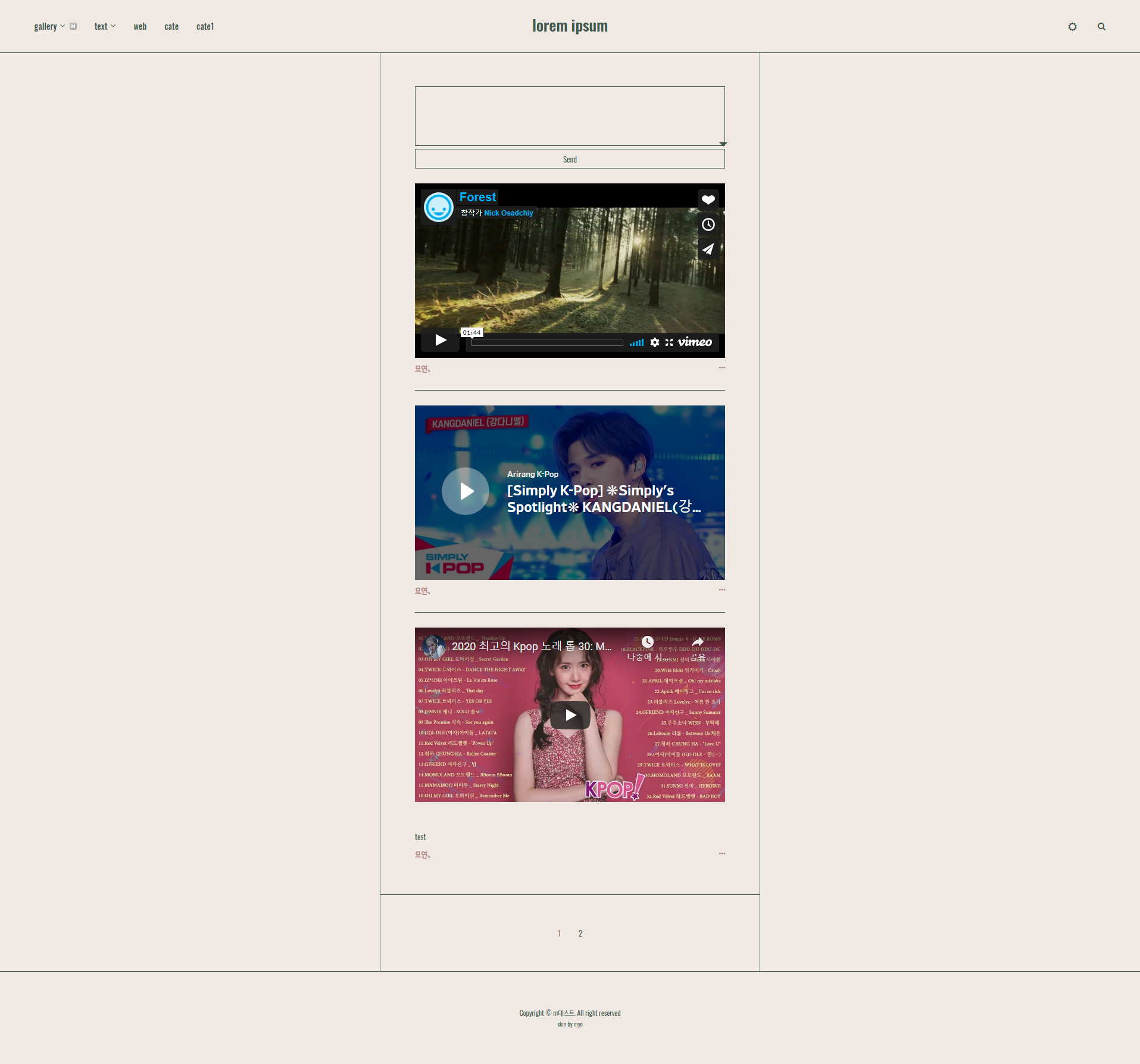This screenshot has width=1140, height=1064.
Task: Go to pagination page 1
Action: pos(559,934)
